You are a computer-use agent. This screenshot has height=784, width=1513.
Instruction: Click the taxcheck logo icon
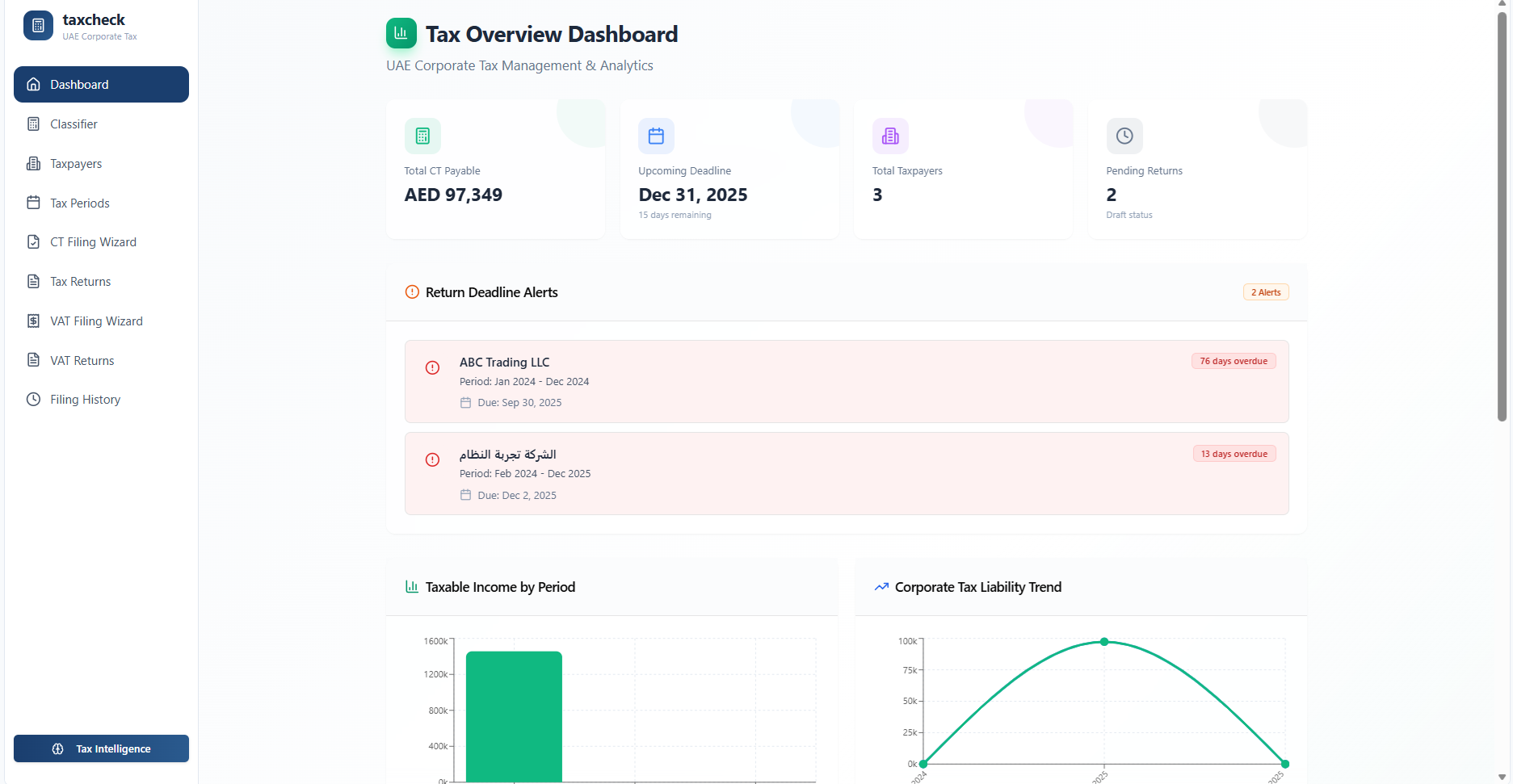[x=37, y=25]
